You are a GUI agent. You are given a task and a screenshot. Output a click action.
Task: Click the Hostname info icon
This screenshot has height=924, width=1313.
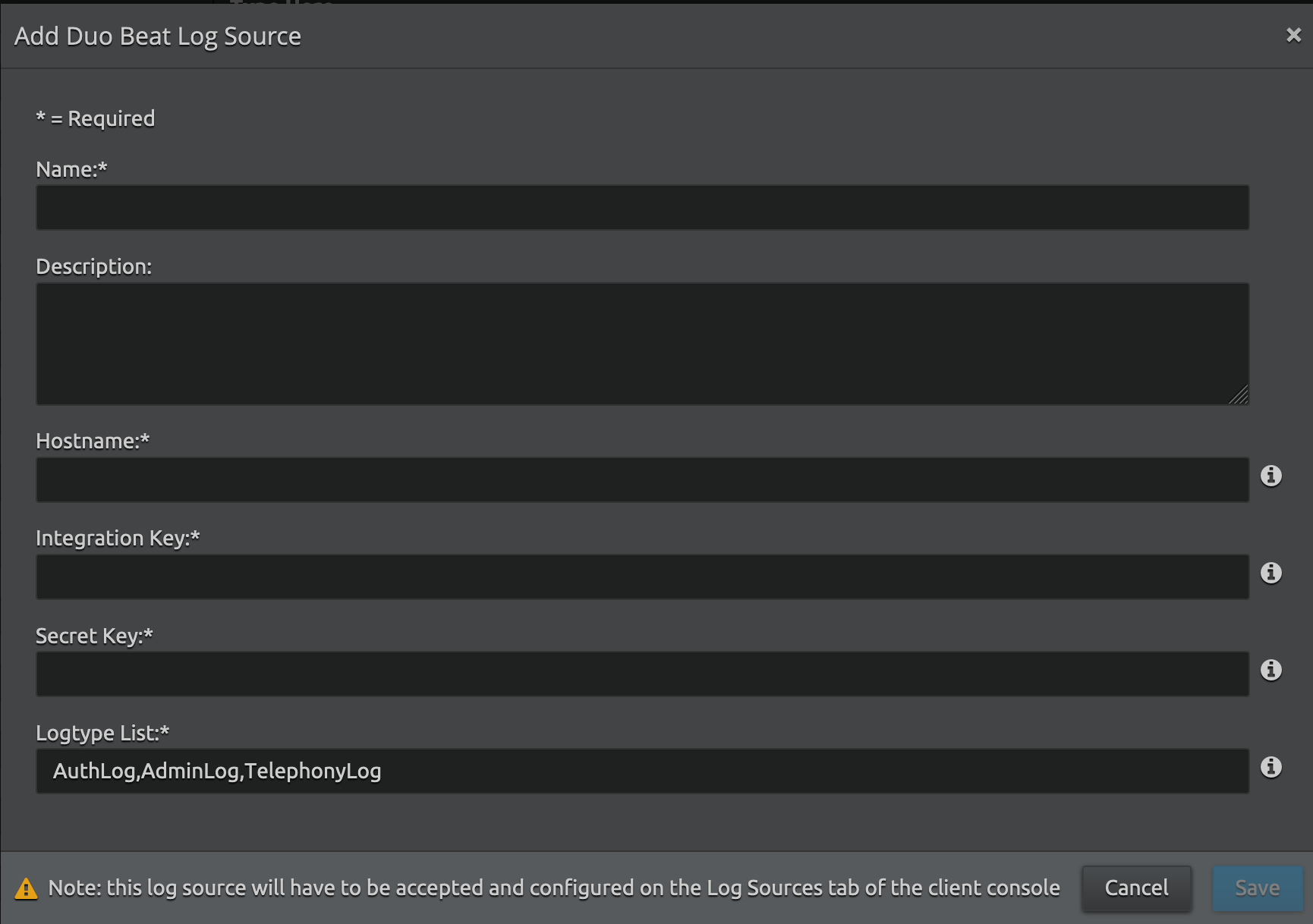click(x=1270, y=476)
